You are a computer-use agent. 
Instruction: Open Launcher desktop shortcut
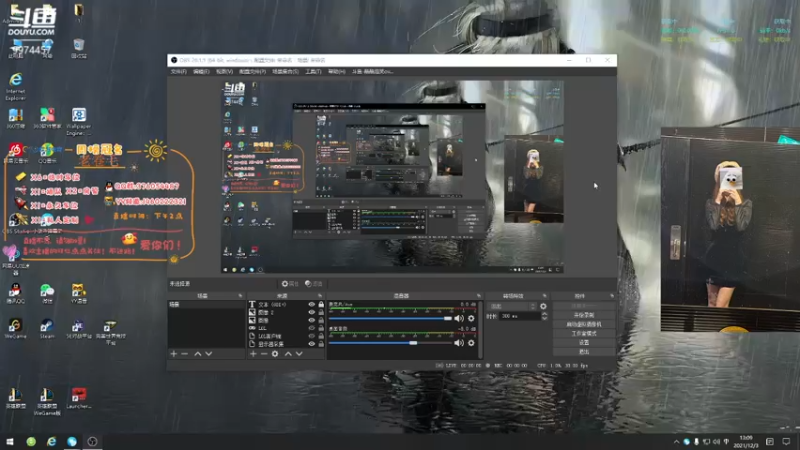coord(79,398)
